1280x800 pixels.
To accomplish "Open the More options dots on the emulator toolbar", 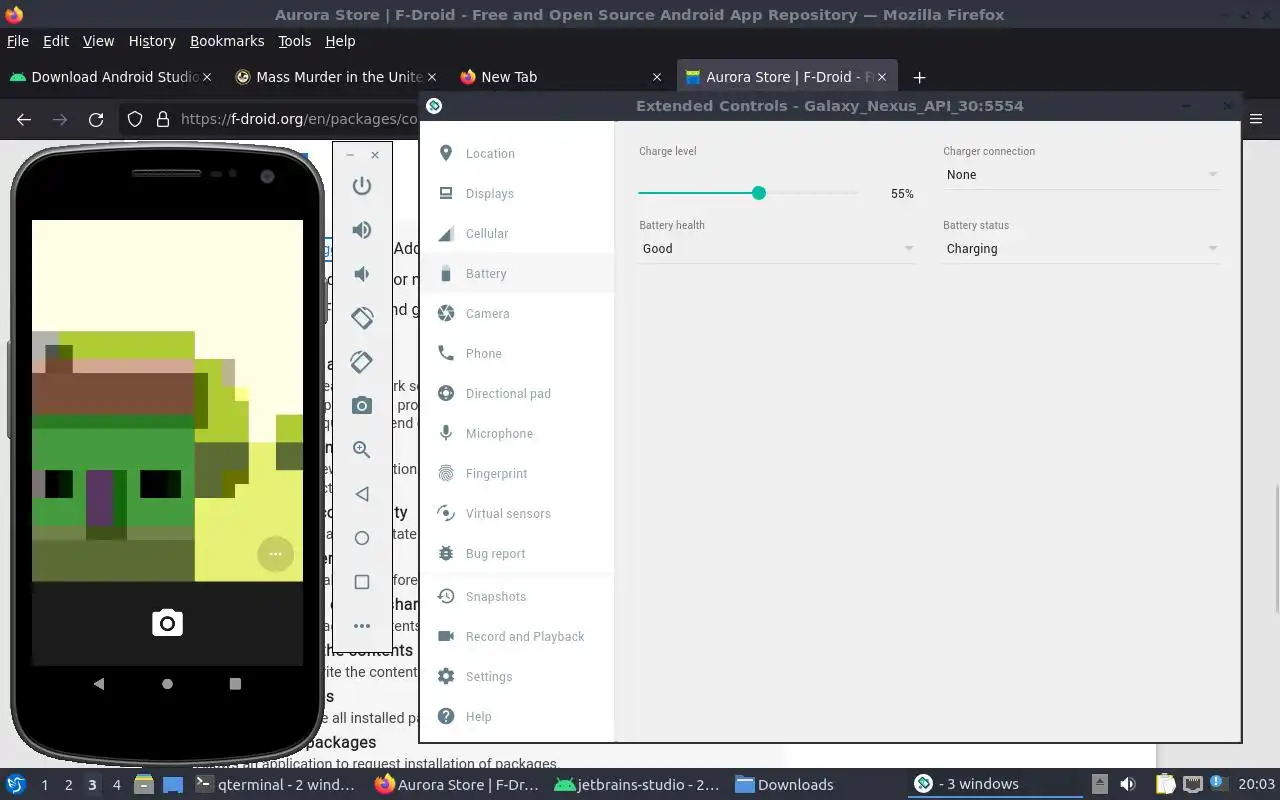I will click(x=362, y=626).
